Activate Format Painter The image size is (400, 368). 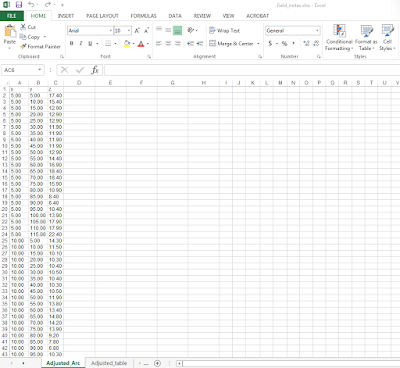tap(40, 46)
